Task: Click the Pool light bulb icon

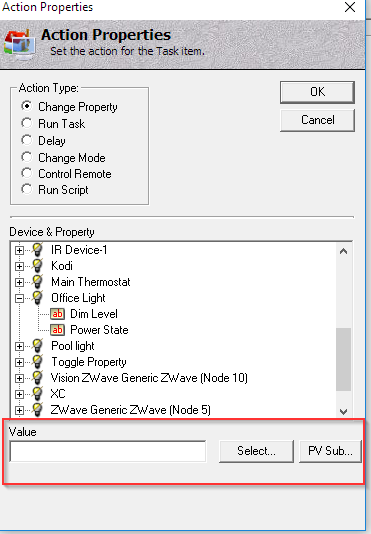Action: (37, 346)
